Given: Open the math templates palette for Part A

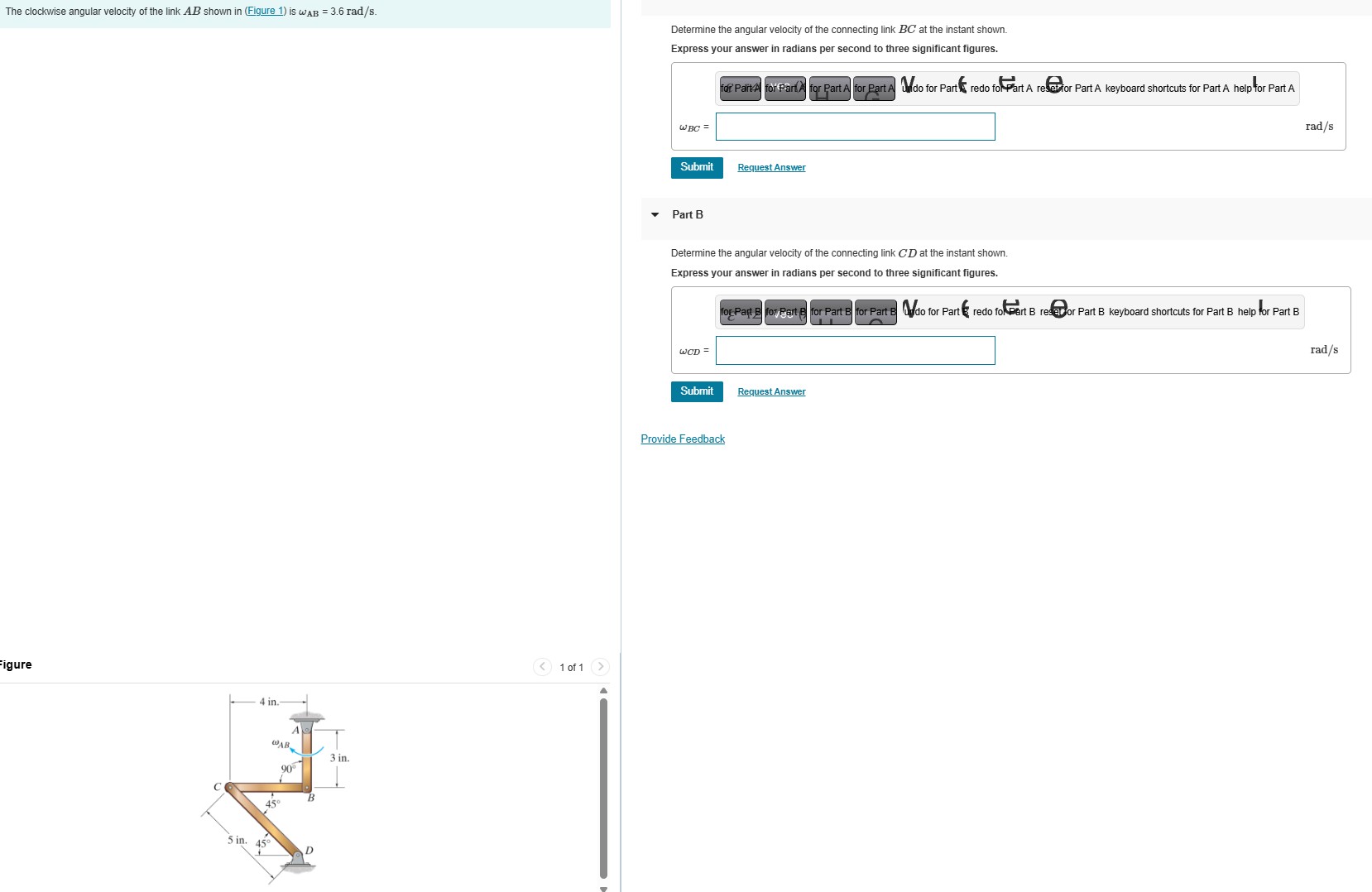Looking at the screenshot, I should tap(739, 89).
